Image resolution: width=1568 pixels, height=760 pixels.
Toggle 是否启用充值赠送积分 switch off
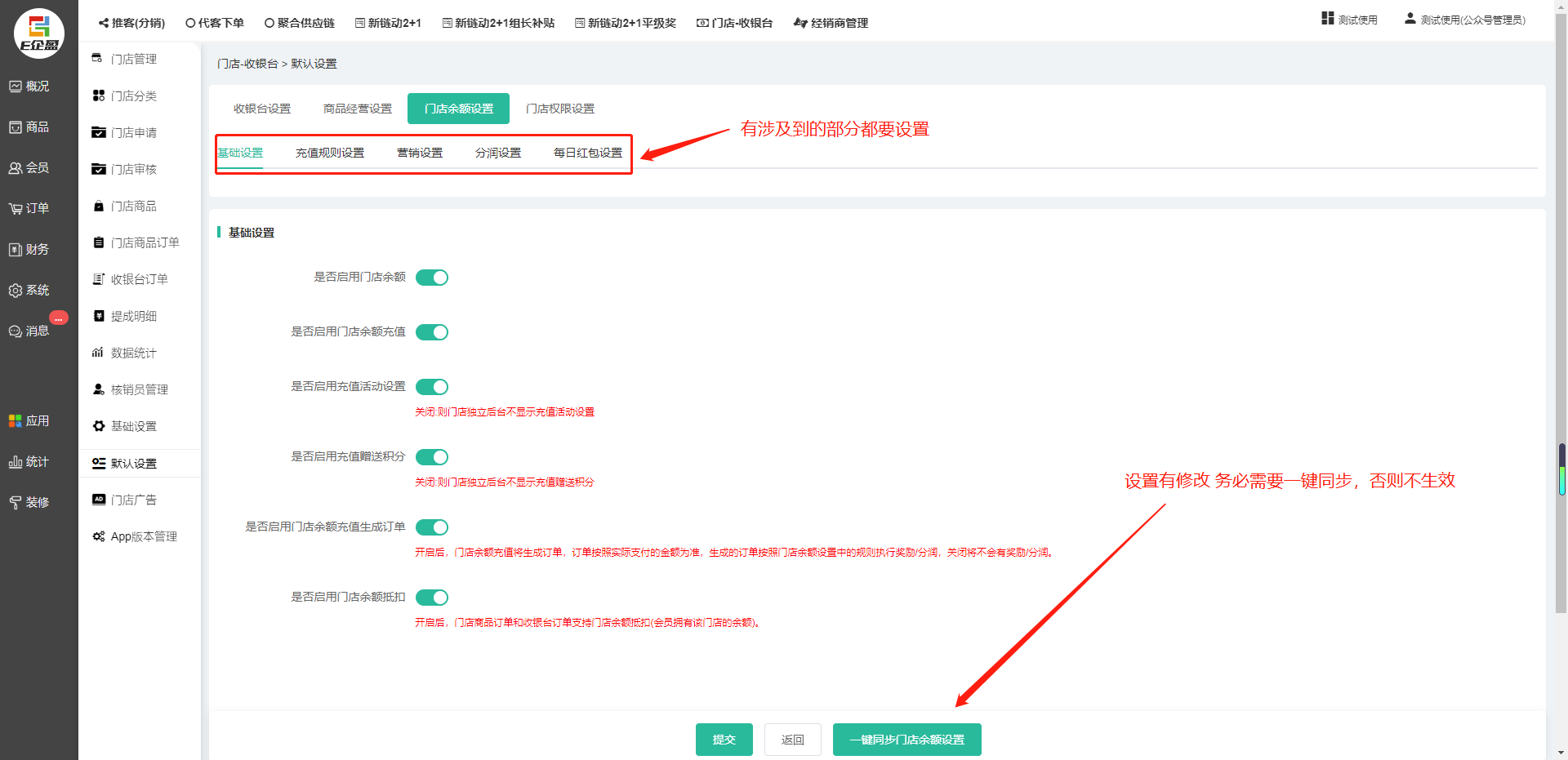[432, 457]
